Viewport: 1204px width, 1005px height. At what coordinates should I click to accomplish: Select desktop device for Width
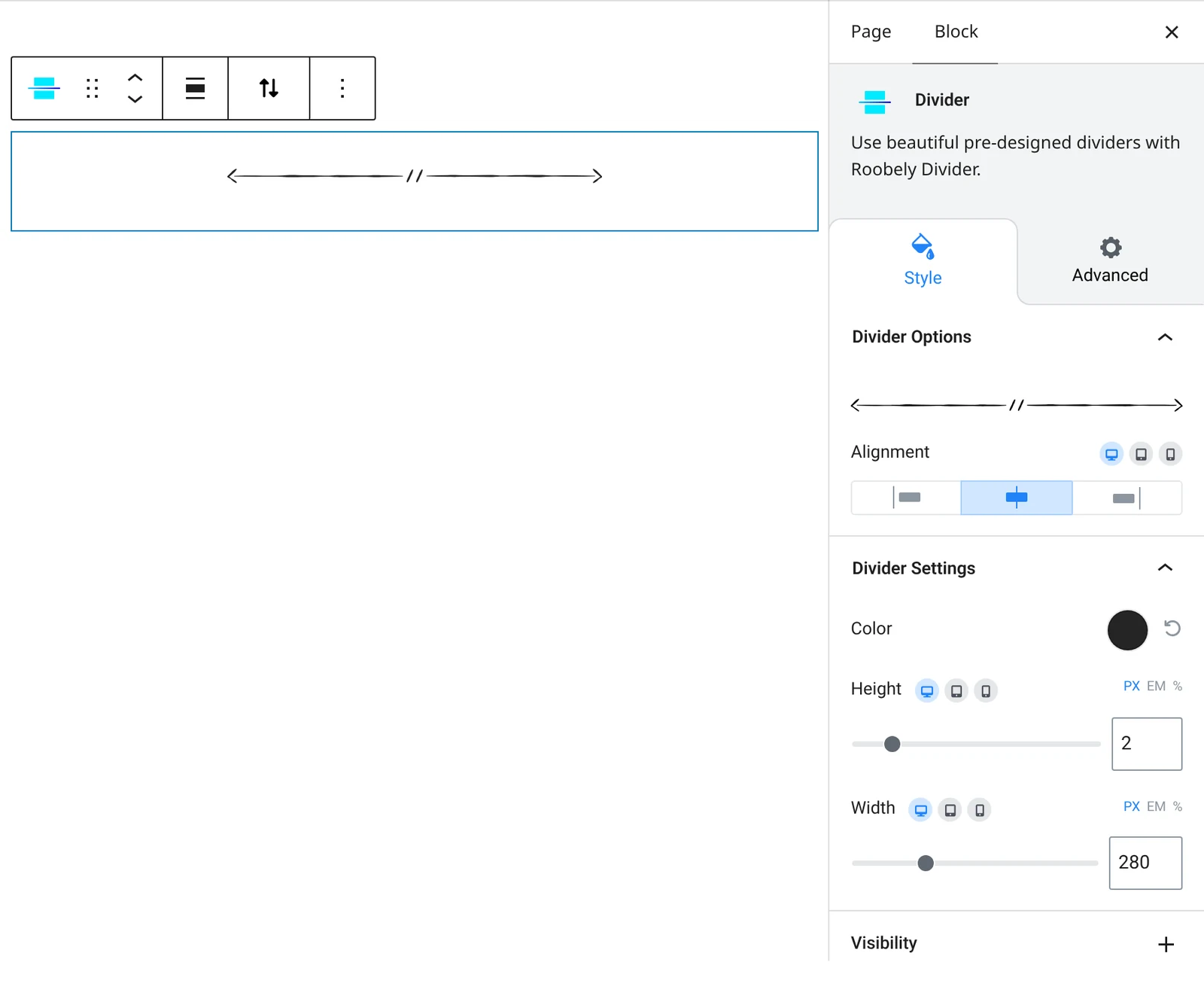click(920, 809)
